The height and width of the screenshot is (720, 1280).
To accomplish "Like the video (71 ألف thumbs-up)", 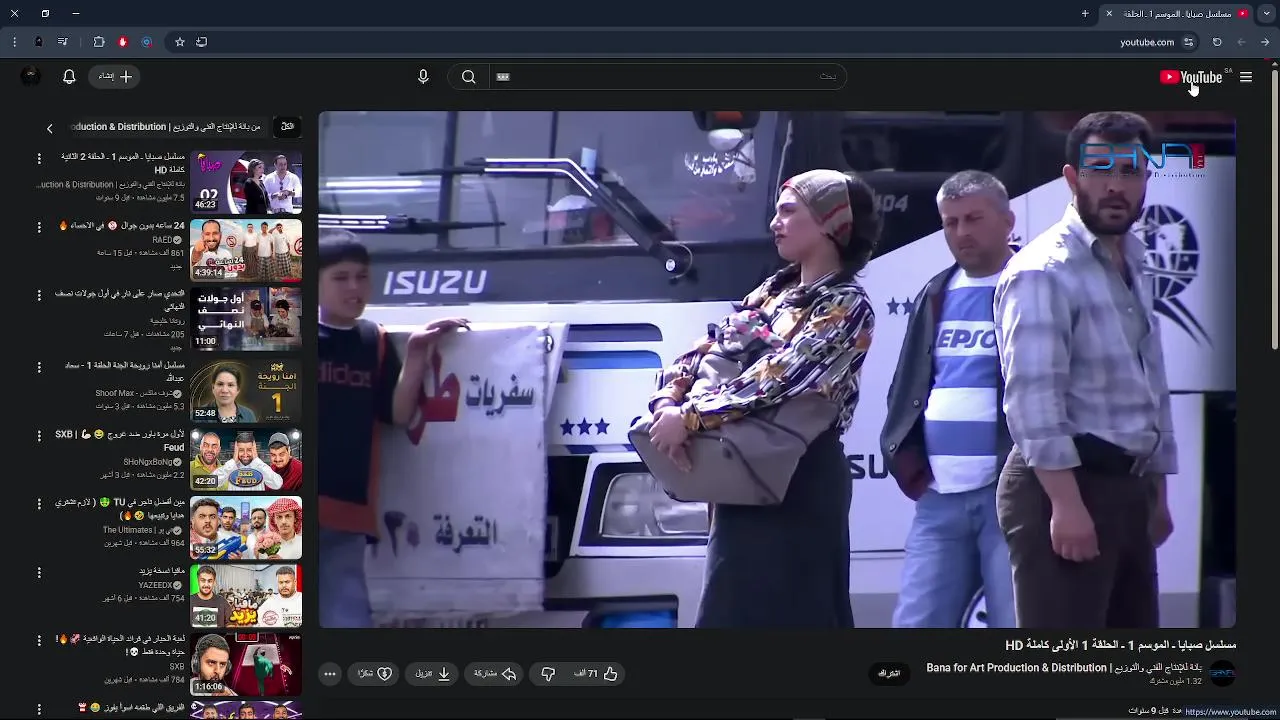I will [x=596, y=674].
